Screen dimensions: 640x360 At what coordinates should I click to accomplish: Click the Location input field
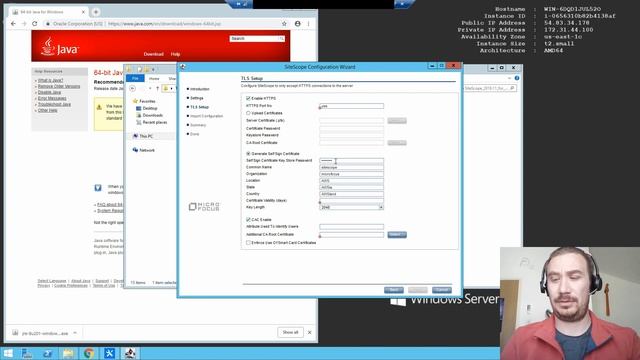[x=351, y=180]
